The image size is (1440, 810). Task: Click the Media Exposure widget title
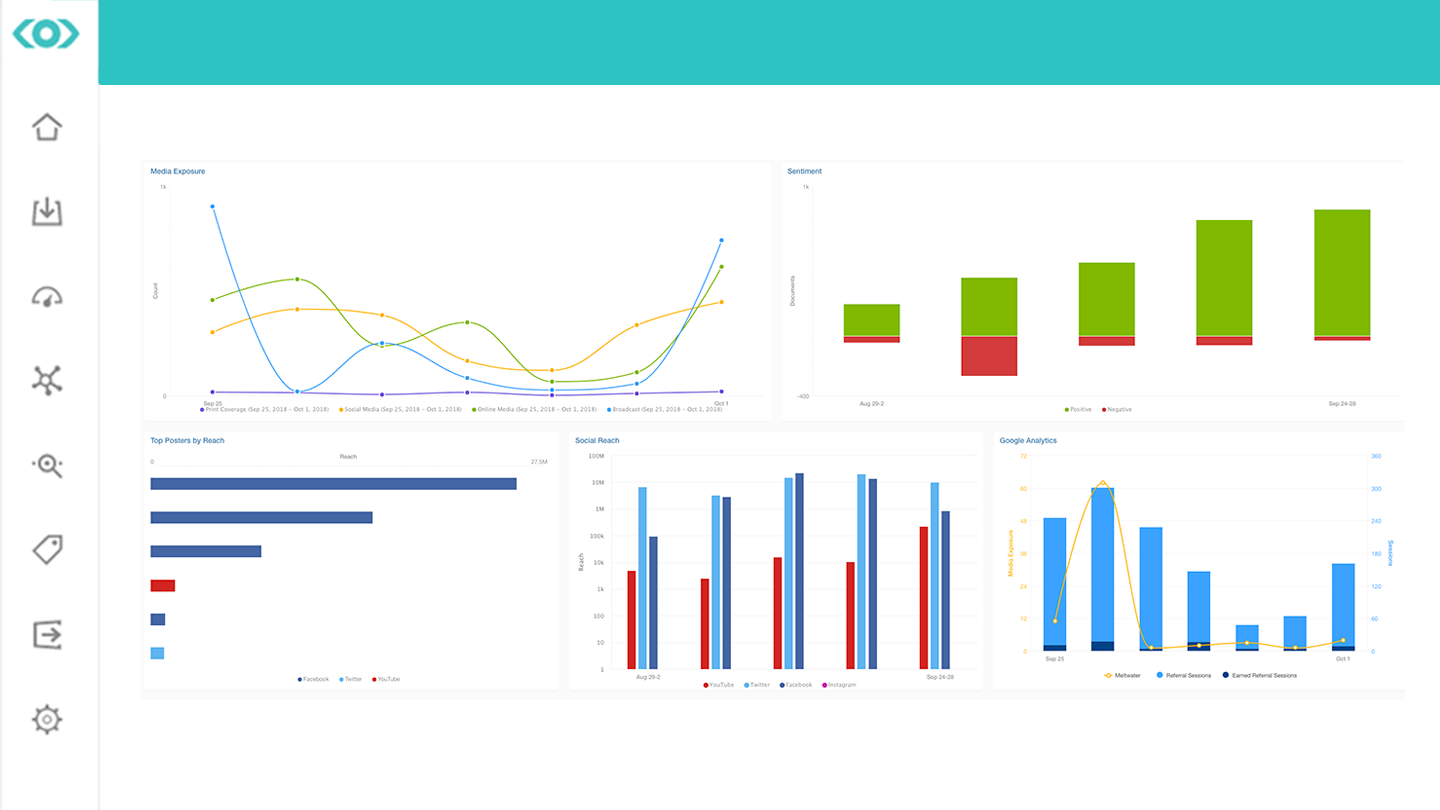coord(177,171)
